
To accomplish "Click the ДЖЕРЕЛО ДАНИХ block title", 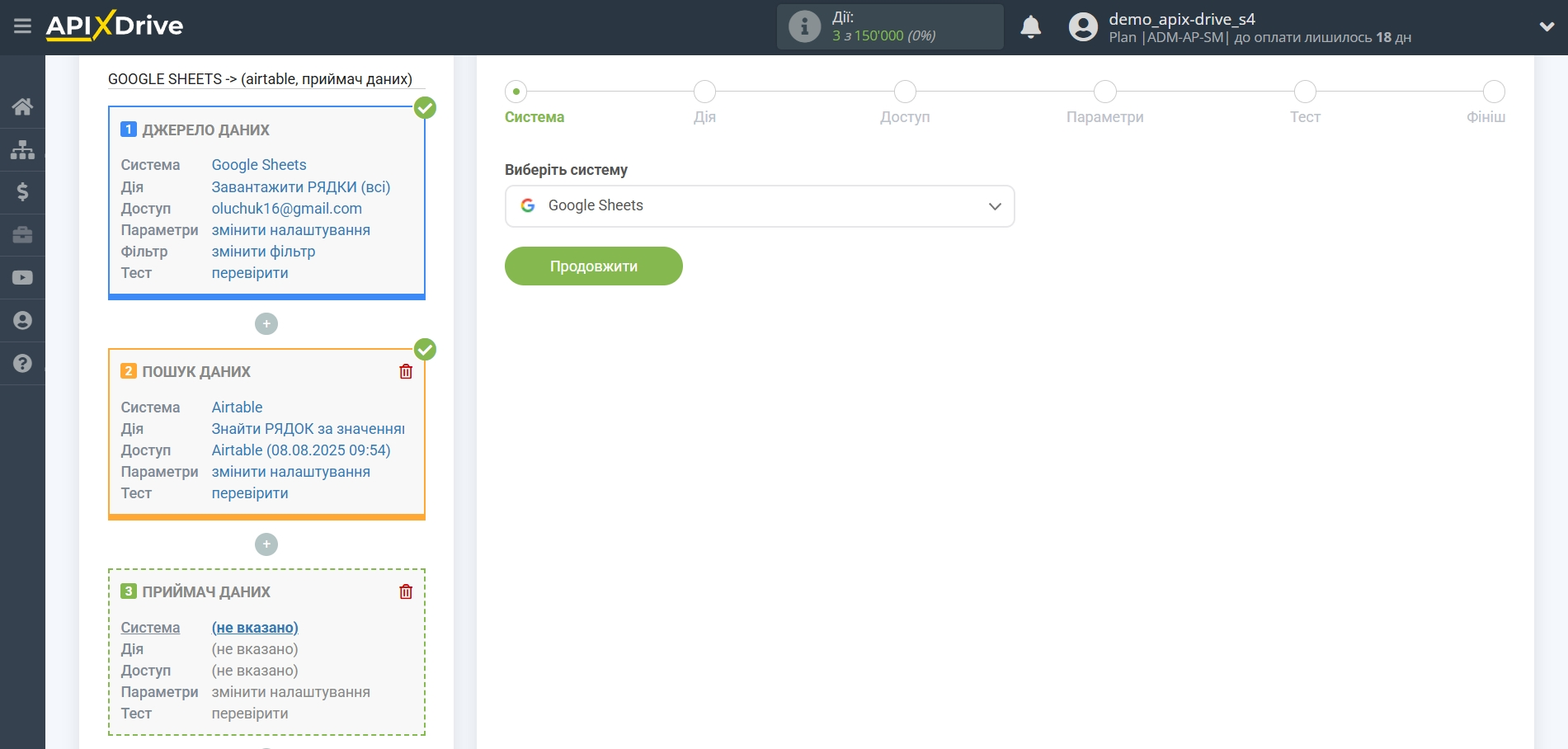I will coord(205,130).
